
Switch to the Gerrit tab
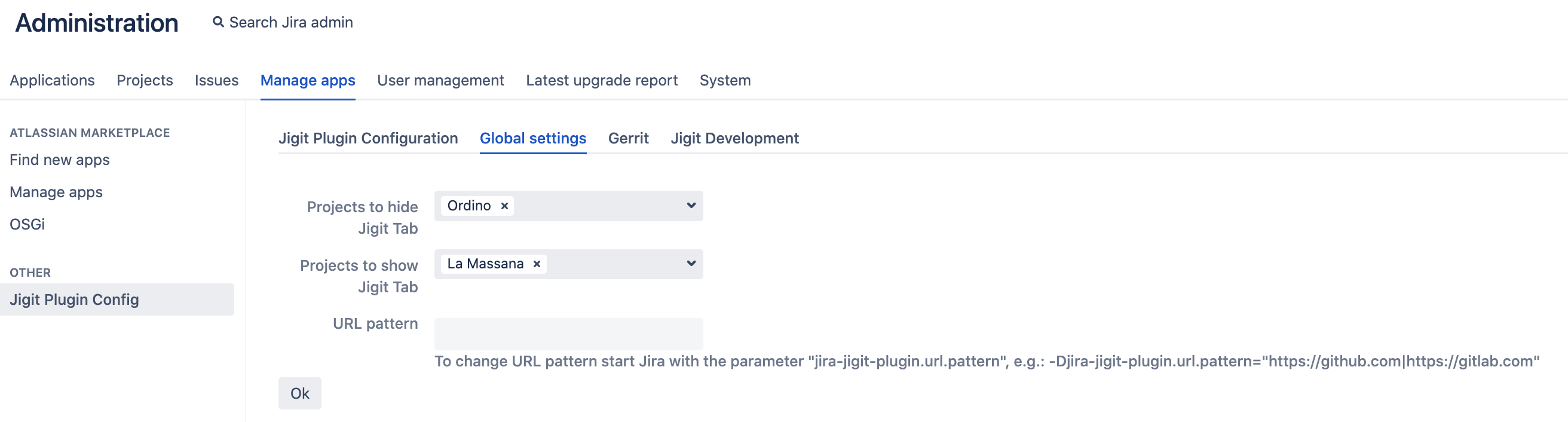coord(628,139)
